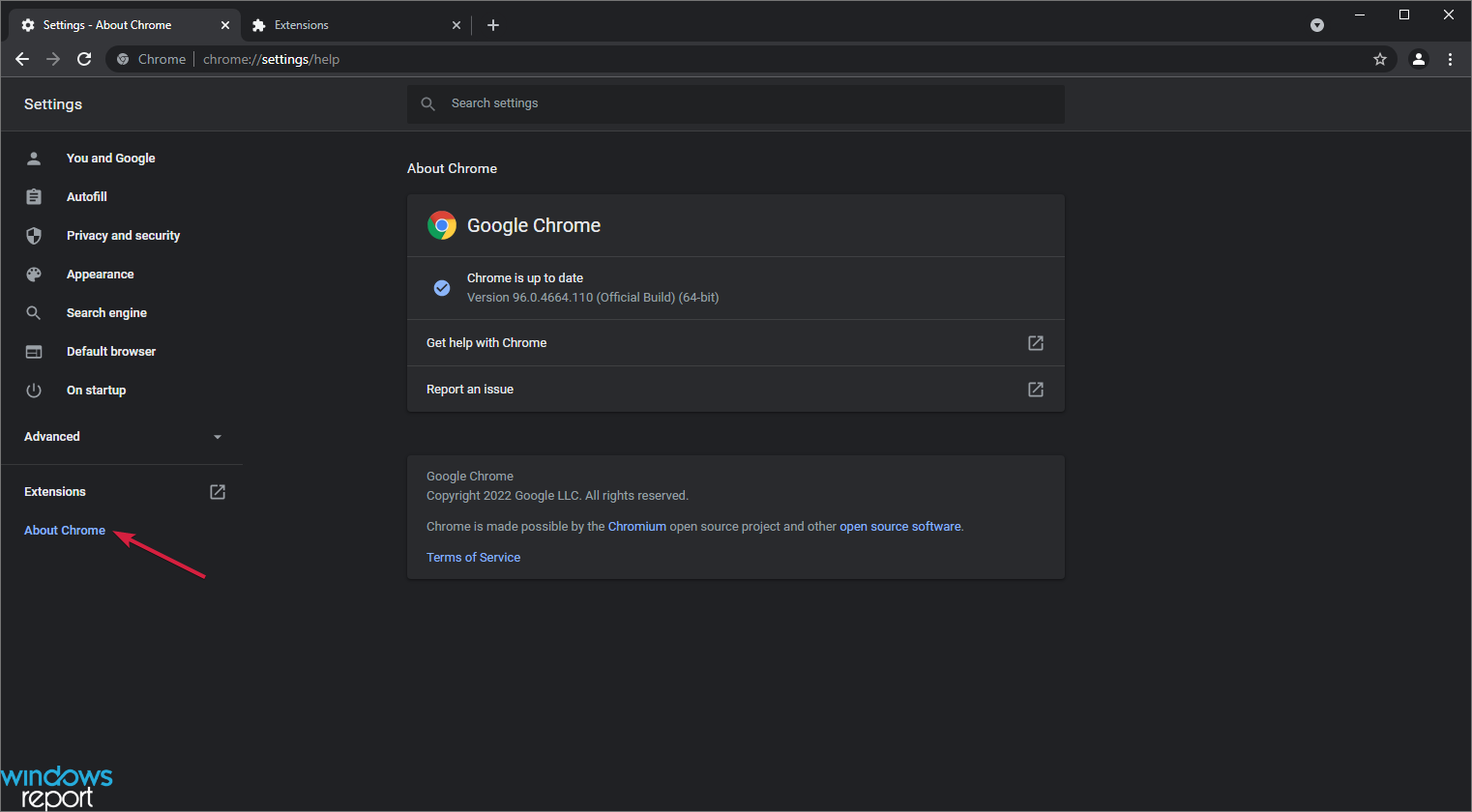Click the forward navigation arrow
Screen dimensions: 1472x812
point(53,59)
